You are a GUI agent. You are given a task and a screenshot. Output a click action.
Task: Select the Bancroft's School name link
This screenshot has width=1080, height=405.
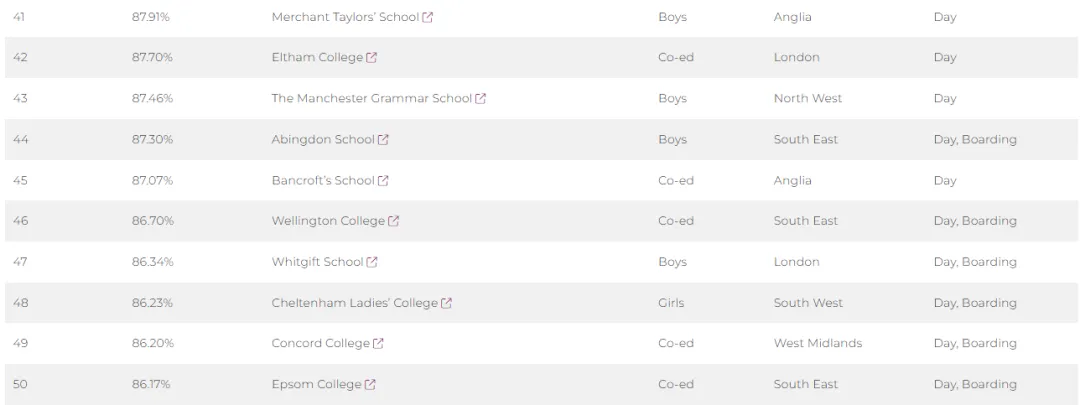tap(323, 180)
